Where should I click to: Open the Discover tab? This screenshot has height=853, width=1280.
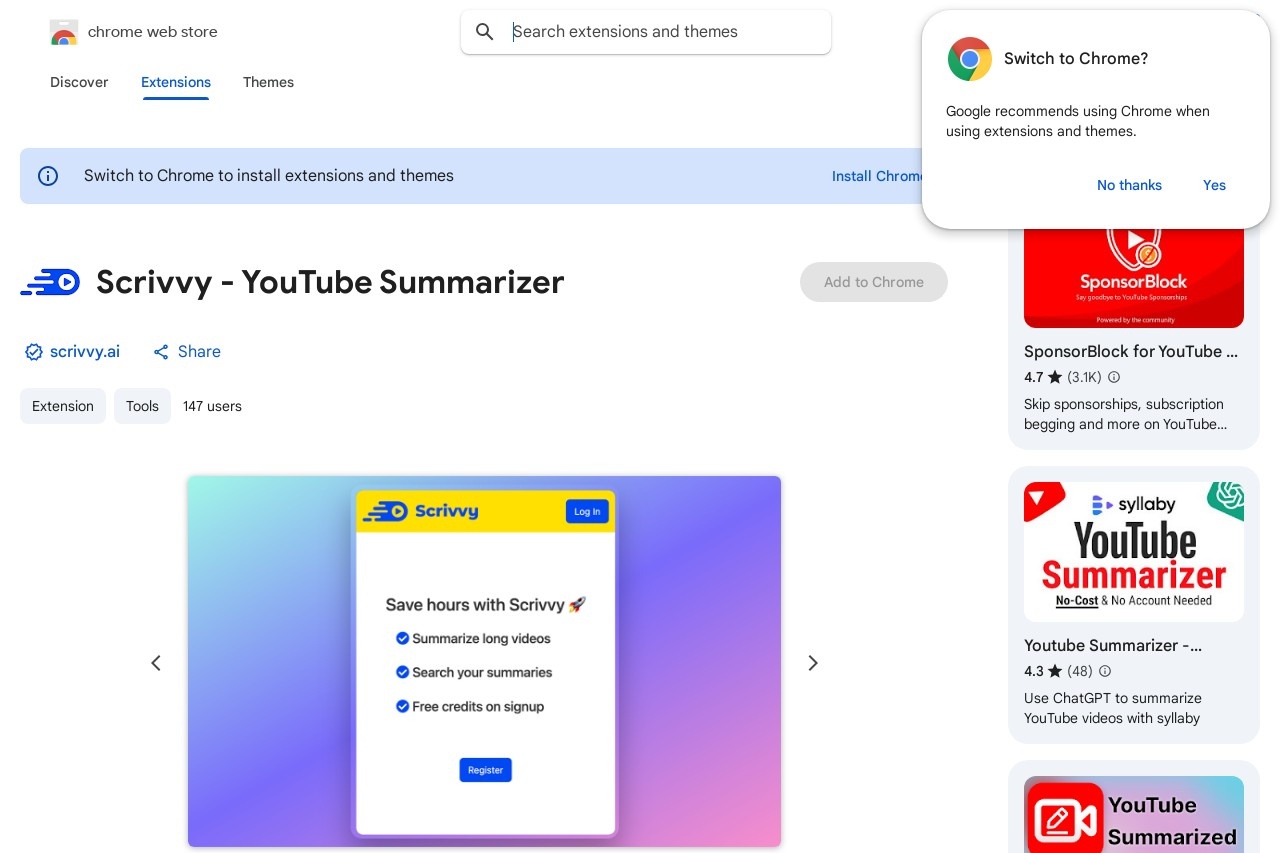click(x=79, y=82)
